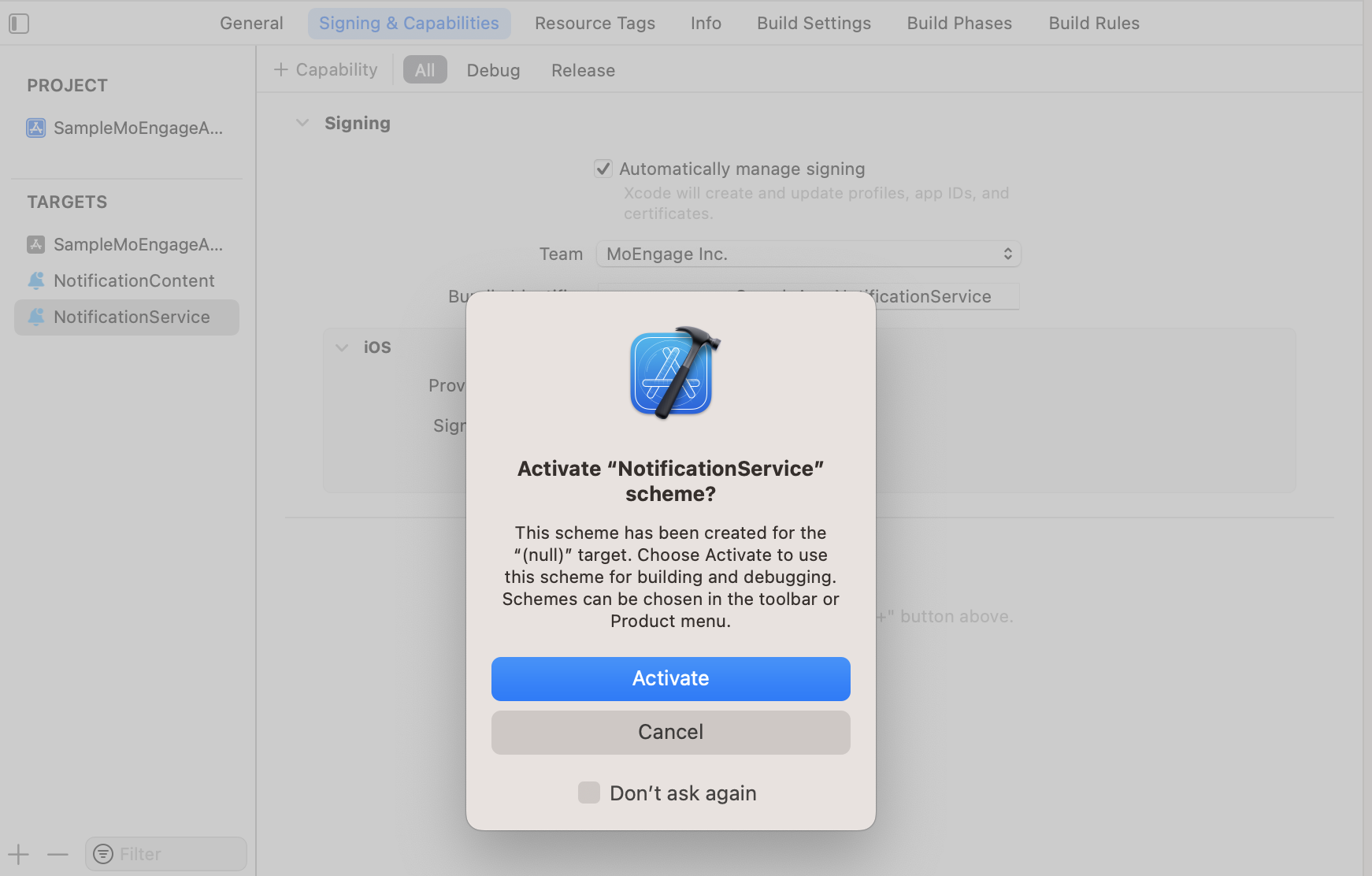Screen dimensions: 1372x876
Task: Select the NotificationService target
Action: pos(127,317)
